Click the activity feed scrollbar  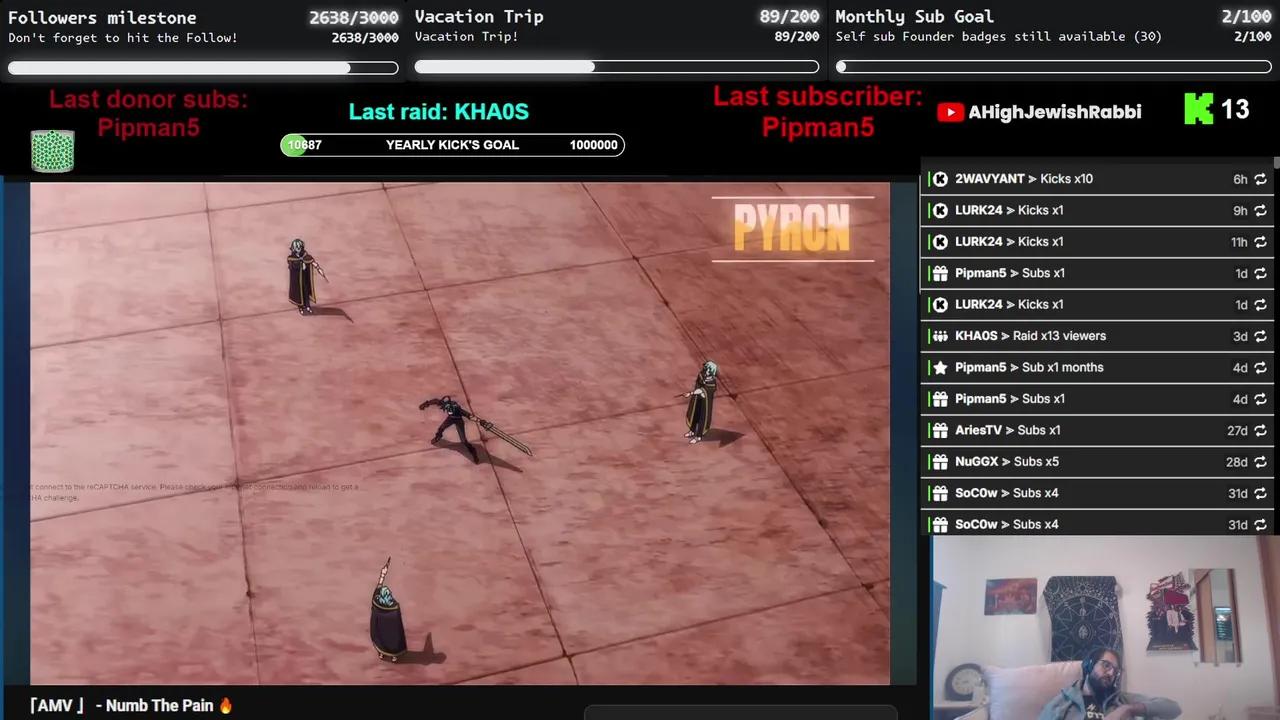(x=1276, y=163)
